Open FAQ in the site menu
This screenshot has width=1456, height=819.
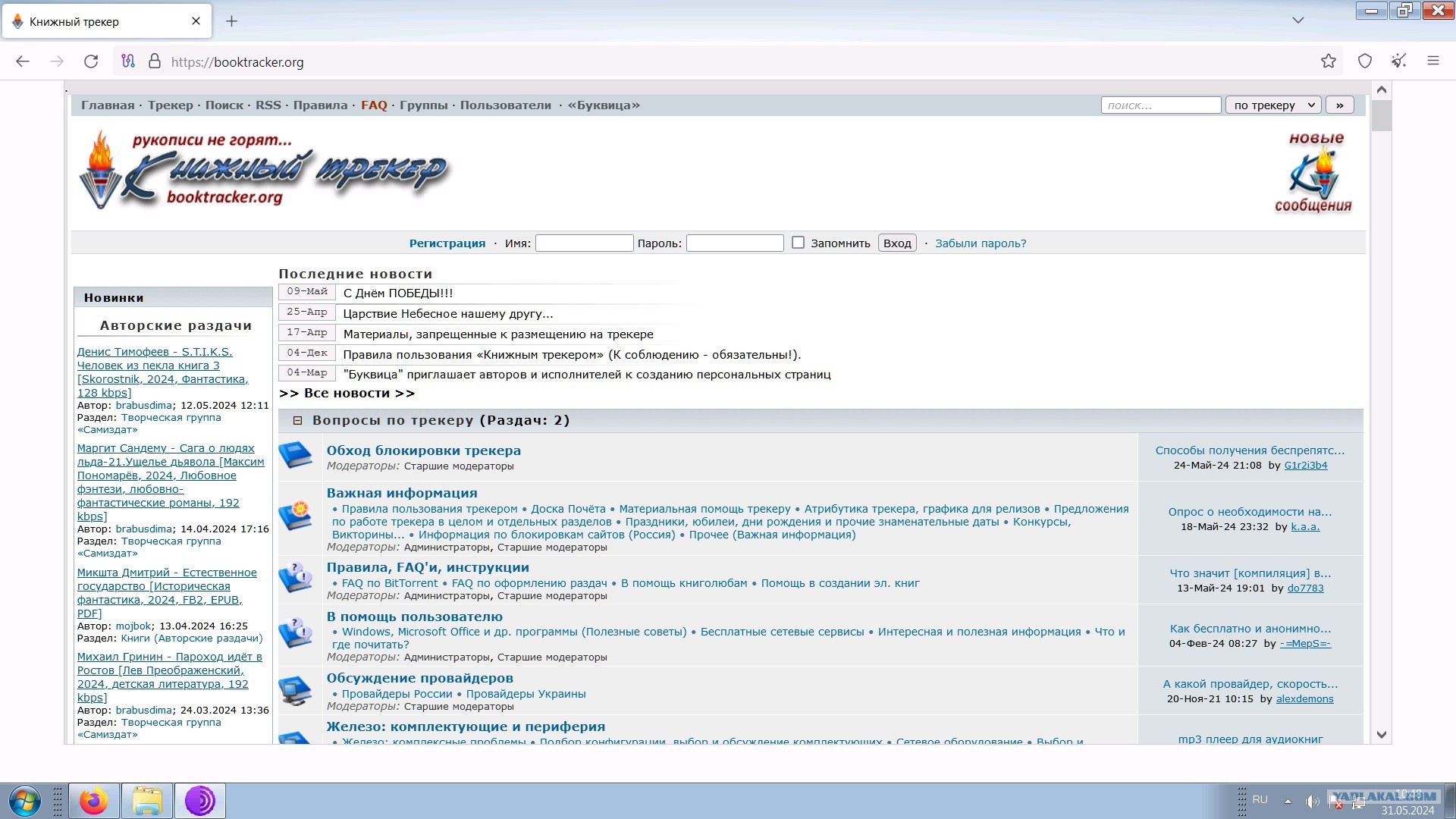pos(374,105)
